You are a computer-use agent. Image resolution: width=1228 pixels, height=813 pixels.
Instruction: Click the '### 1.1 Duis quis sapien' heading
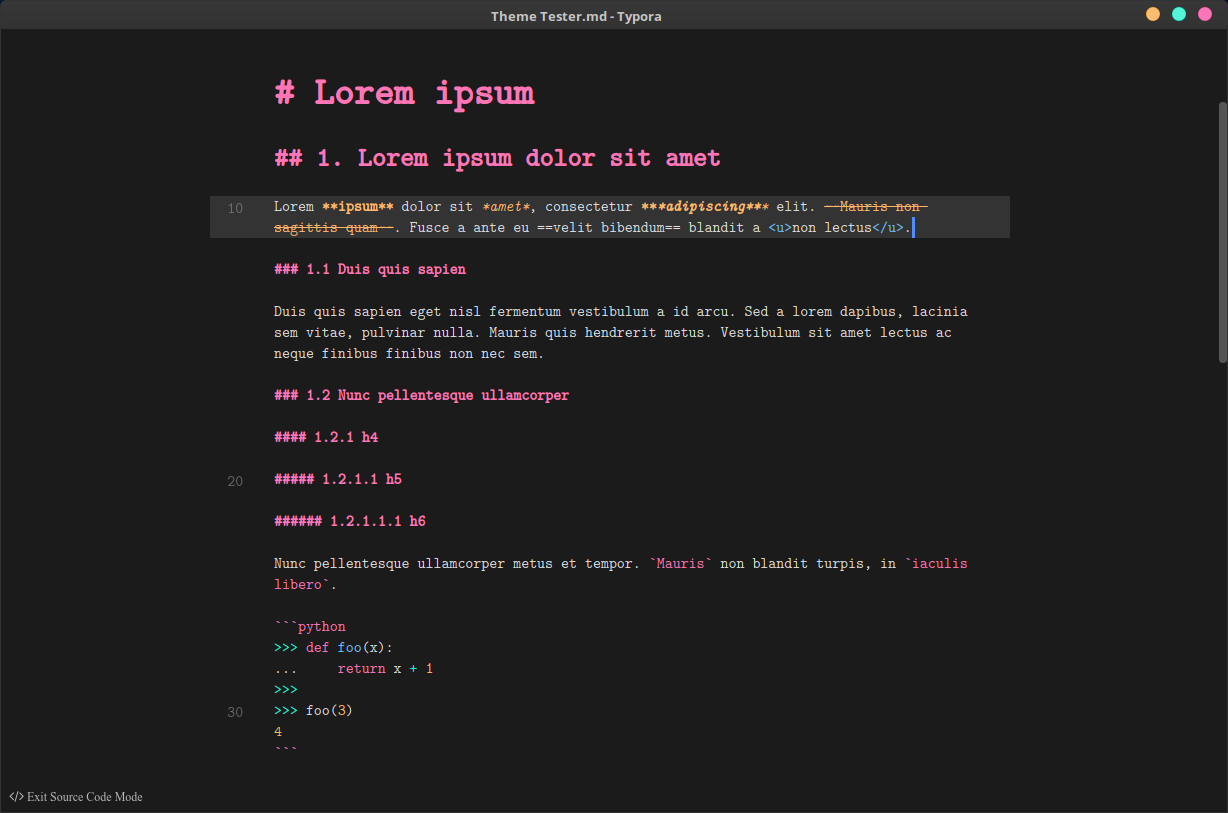(370, 269)
